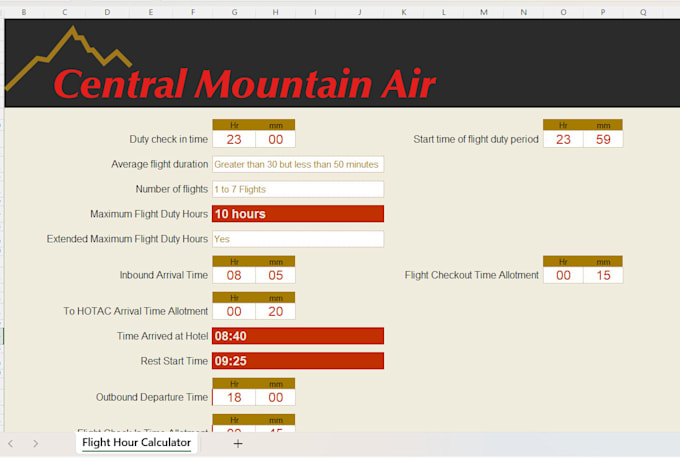
Task: Click the Time Arrived at Hotel label
Action: [163, 336]
